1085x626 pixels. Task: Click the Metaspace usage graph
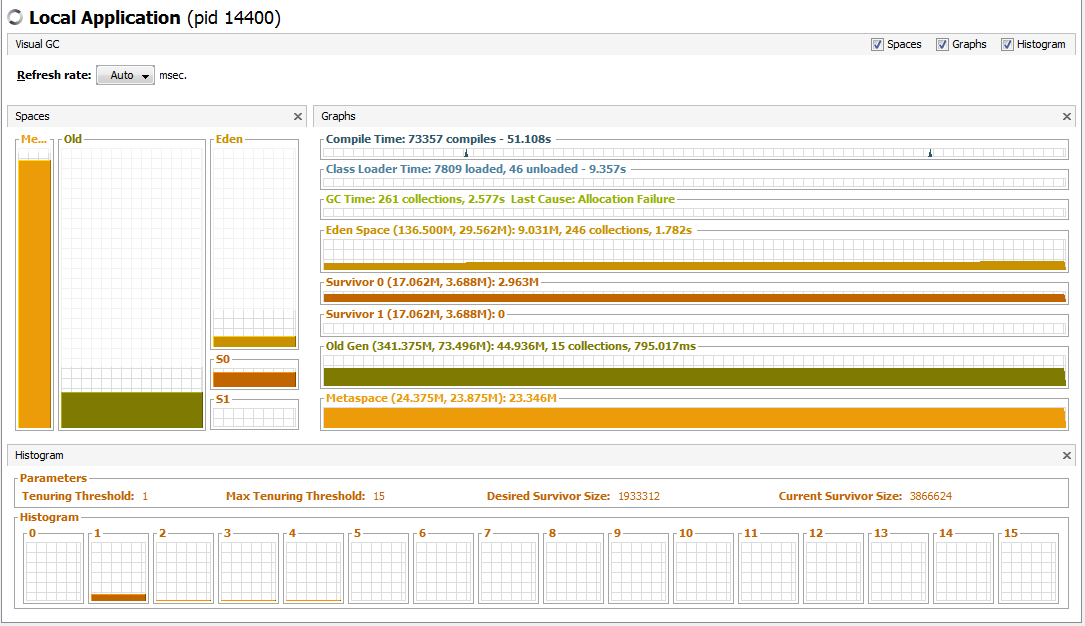[x=694, y=418]
